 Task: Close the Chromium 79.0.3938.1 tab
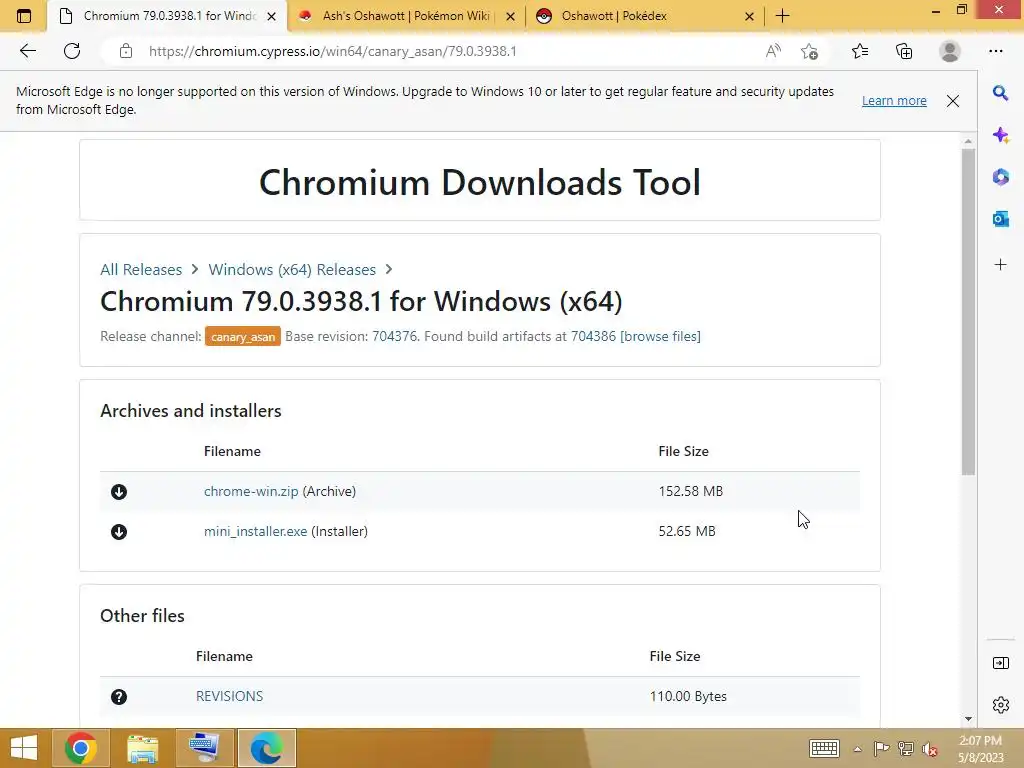(x=272, y=16)
